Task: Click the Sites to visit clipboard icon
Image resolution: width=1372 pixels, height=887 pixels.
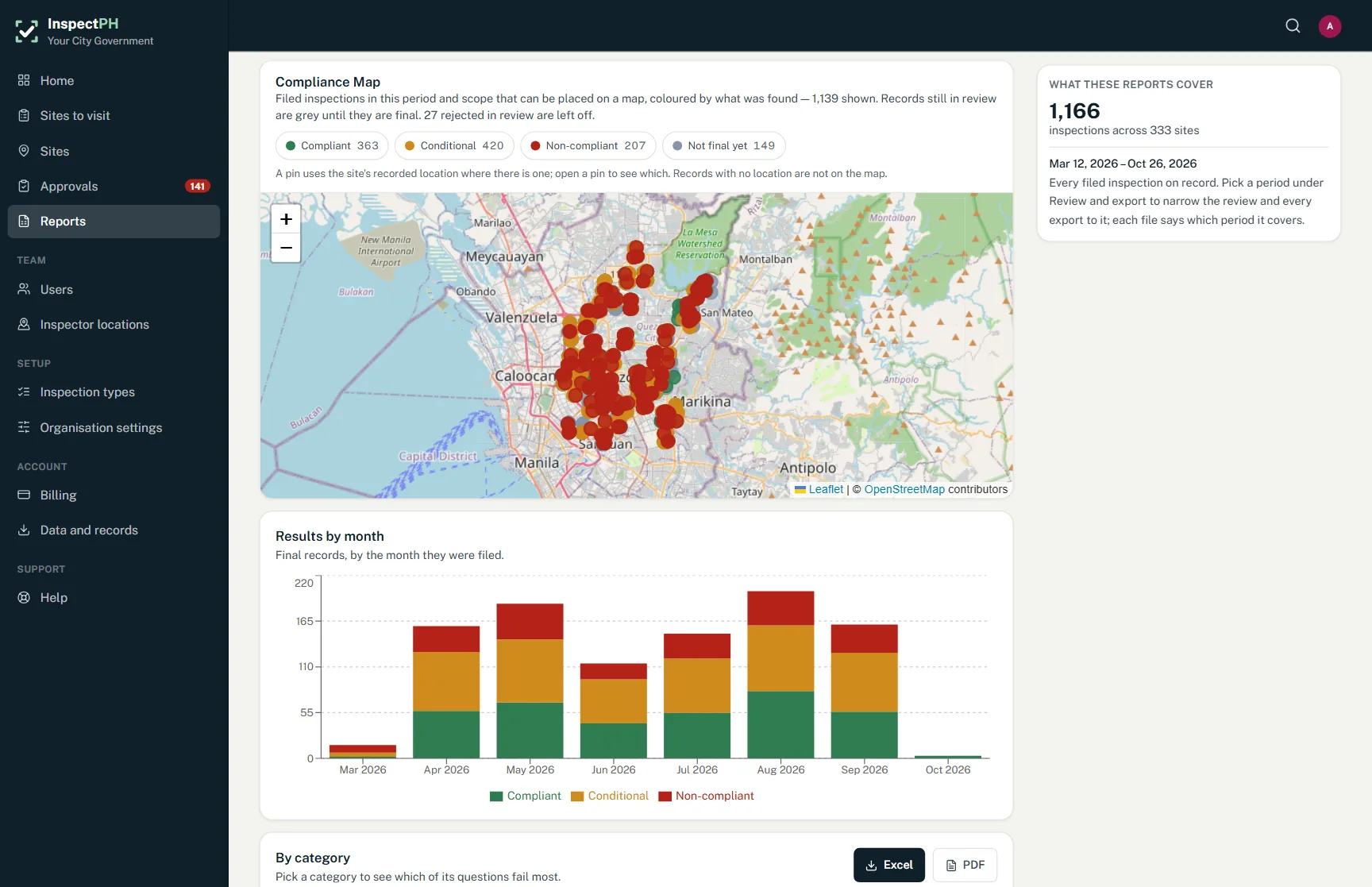Action: point(24,116)
